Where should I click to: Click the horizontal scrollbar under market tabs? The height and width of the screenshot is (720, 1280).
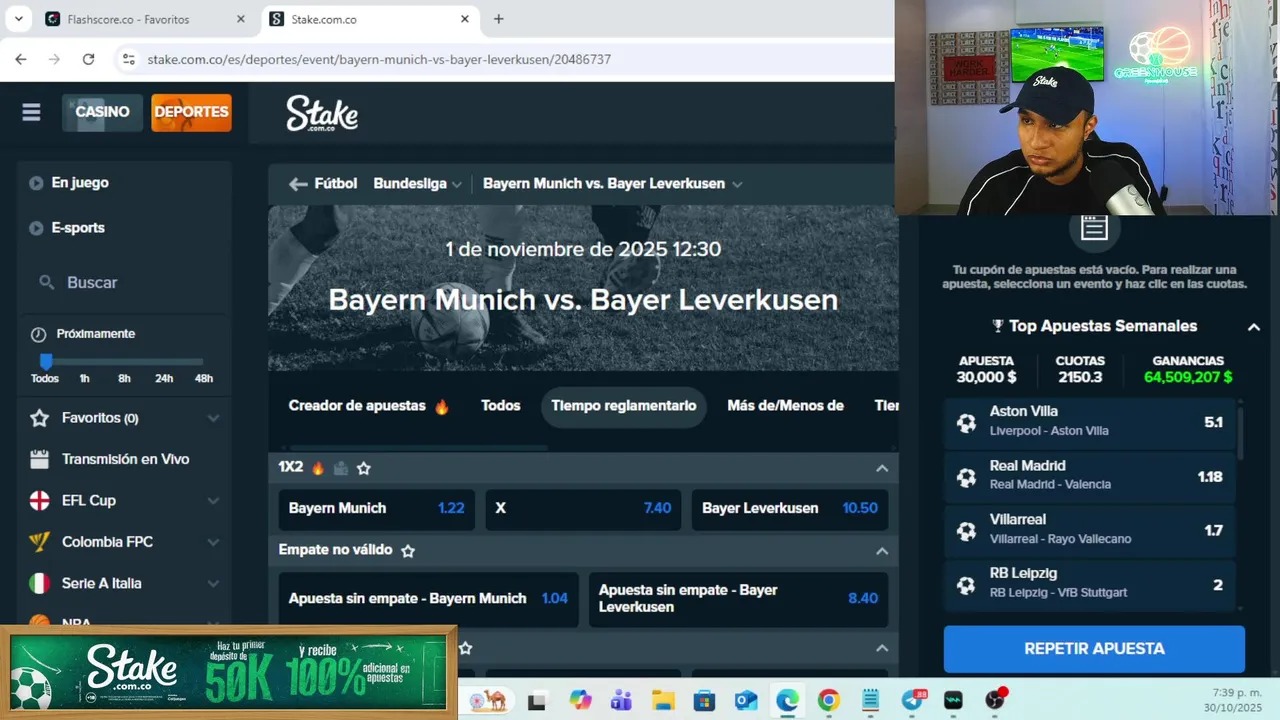[x=418, y=448]
